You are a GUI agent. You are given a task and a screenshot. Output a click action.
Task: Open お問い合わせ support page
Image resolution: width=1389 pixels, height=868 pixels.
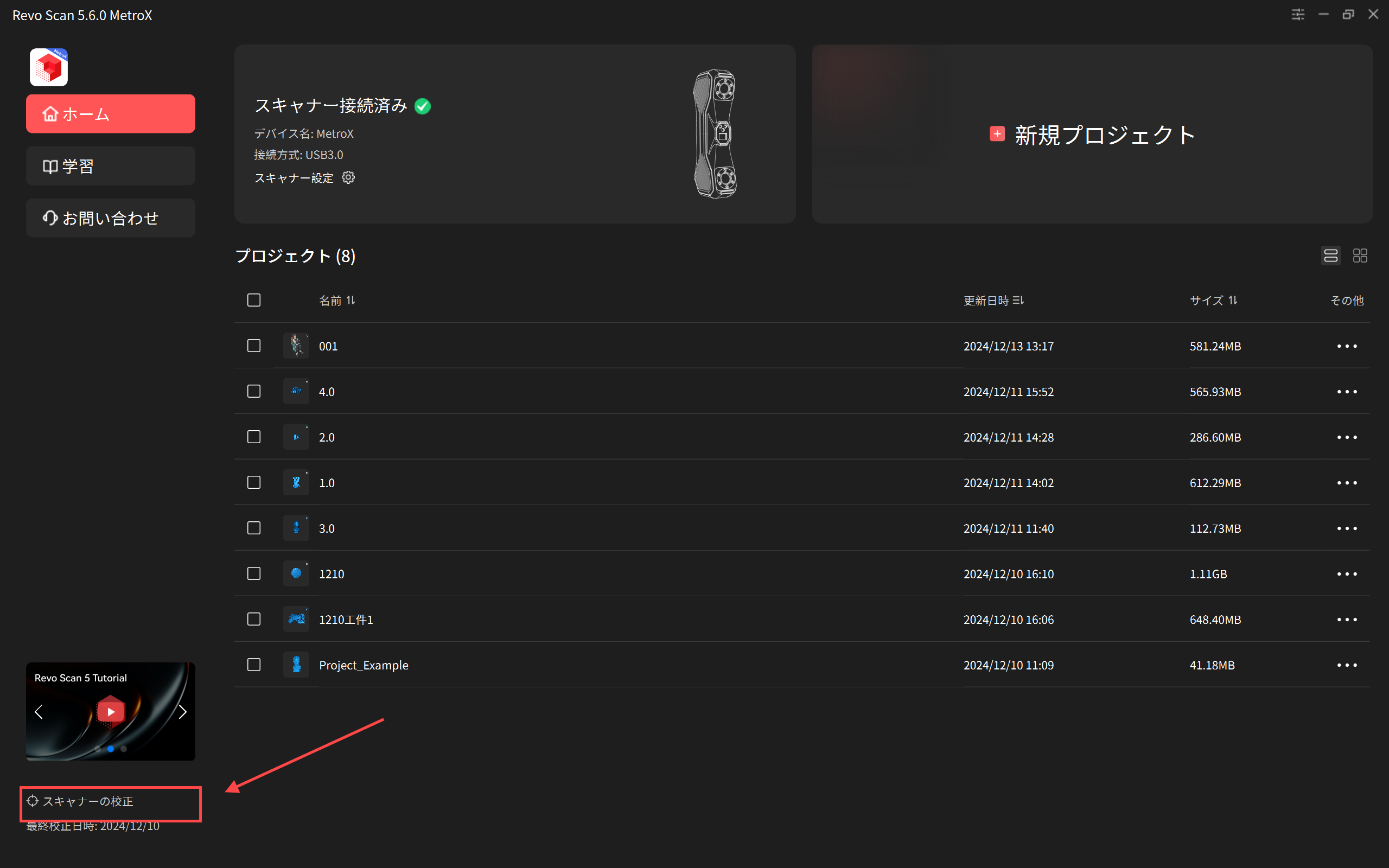point(110,218)
